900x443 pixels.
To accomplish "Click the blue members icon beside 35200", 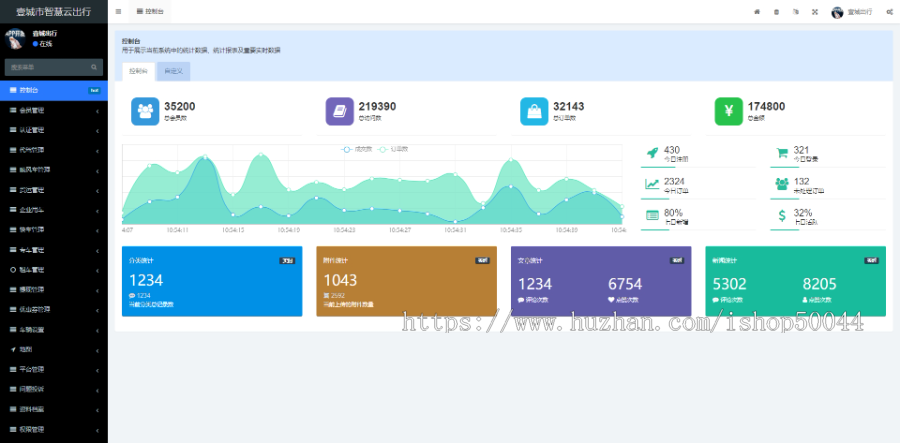I will pyautogui.click(x=145, y=111).
